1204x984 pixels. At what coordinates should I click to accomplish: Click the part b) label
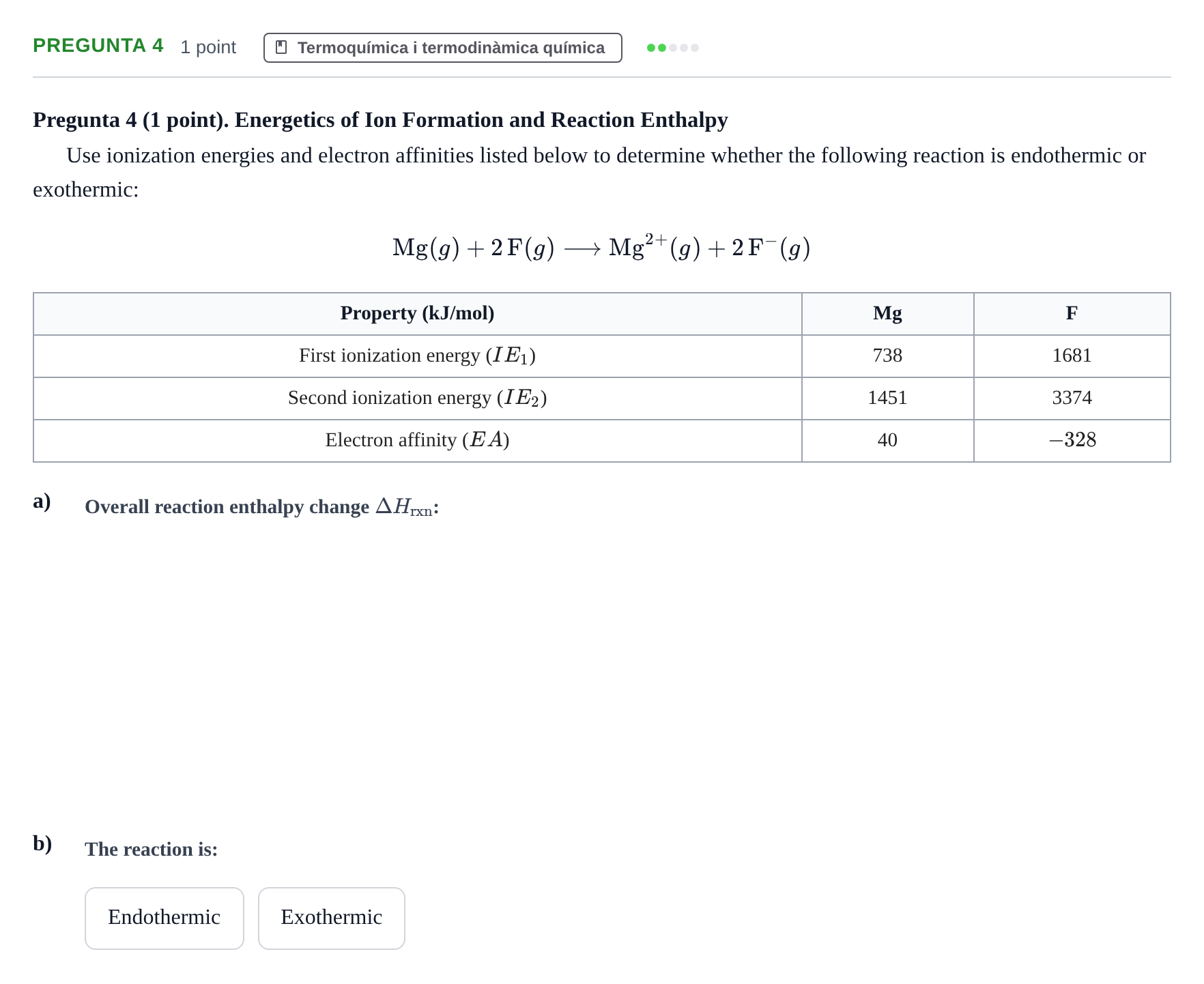(42, 844)
